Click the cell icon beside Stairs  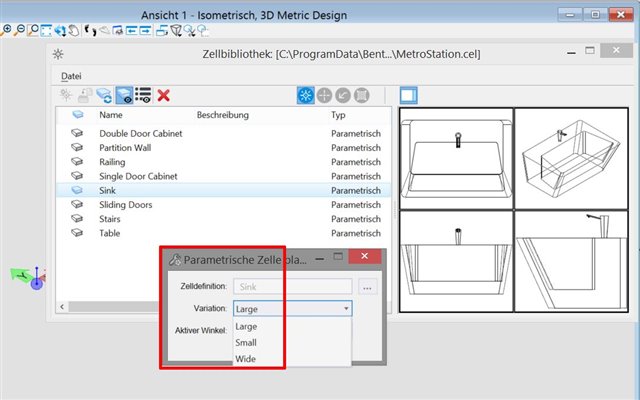tap(77, 219)
